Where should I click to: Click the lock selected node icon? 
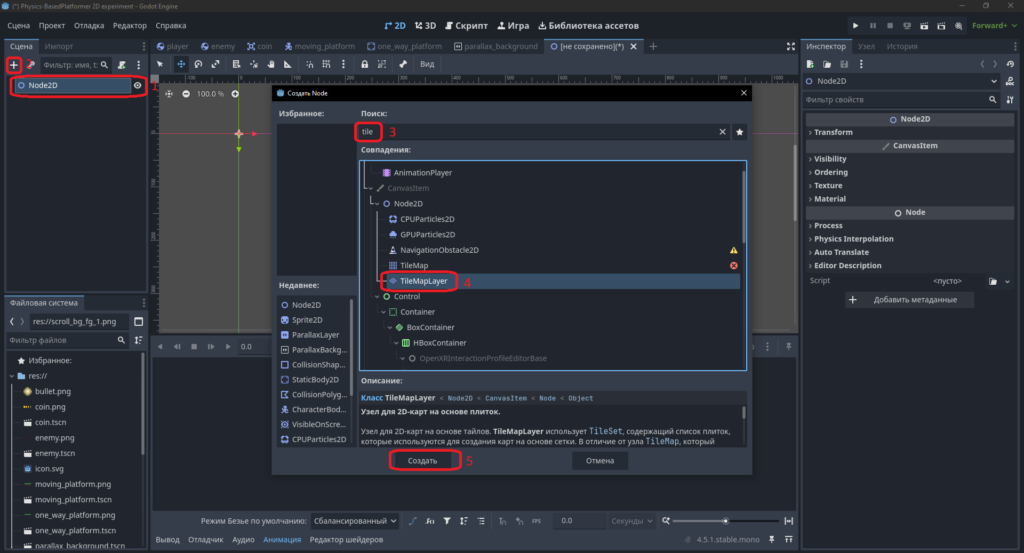364,64
